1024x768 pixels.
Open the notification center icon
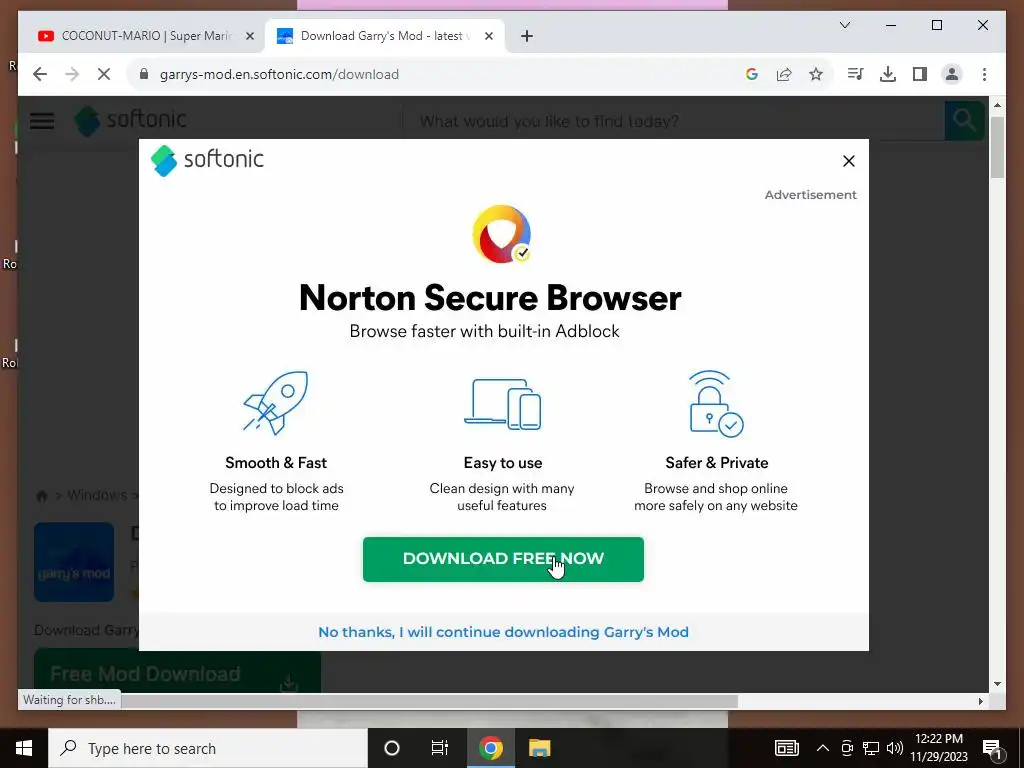coord(992,748)
